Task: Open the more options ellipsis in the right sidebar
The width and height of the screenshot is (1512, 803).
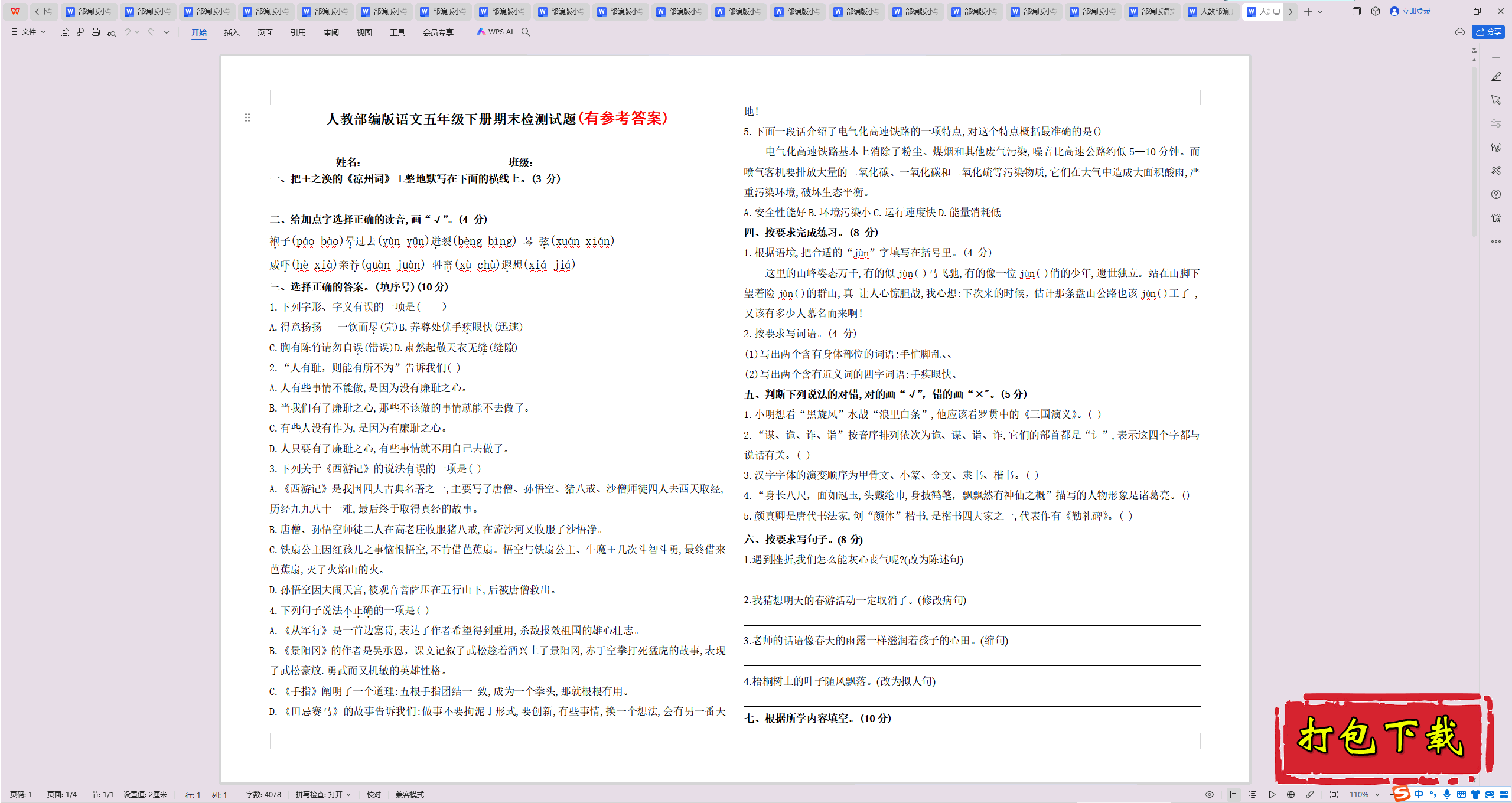Action: [1496, 241]
